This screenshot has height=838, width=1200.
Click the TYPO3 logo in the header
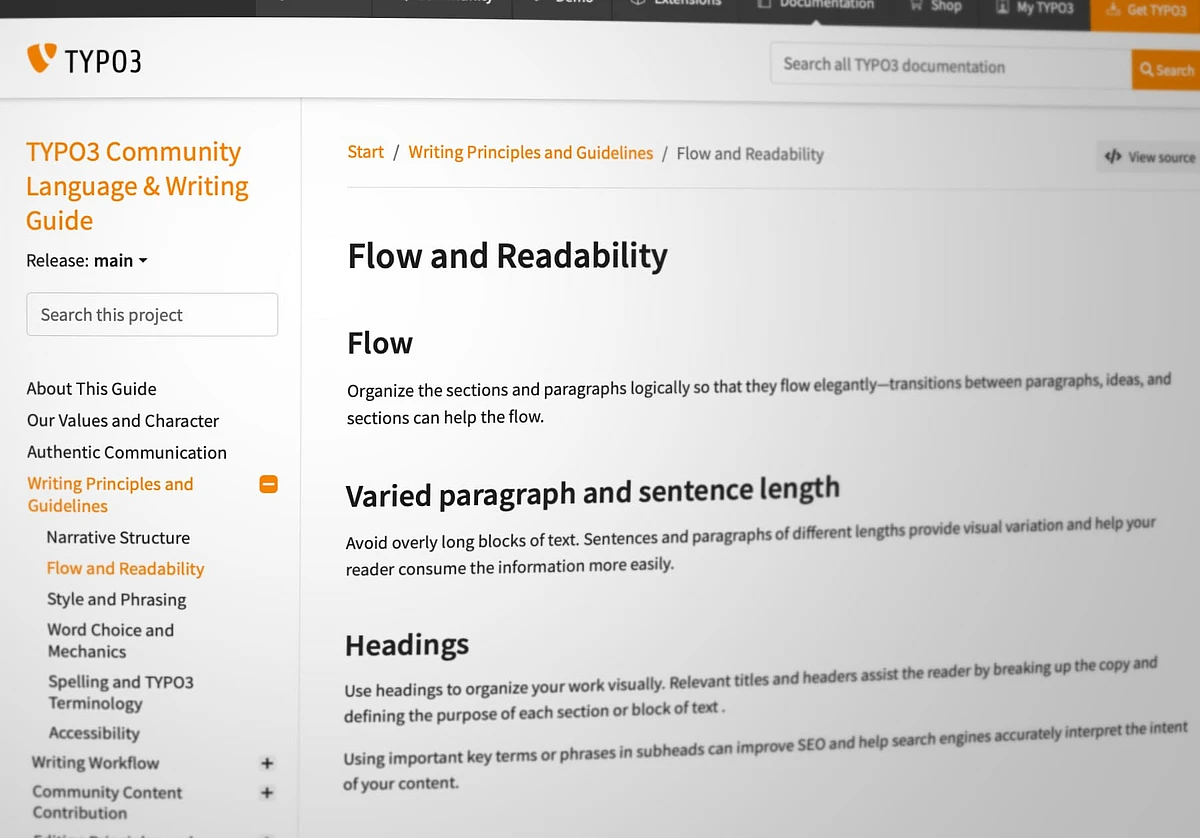click(84, 60)
